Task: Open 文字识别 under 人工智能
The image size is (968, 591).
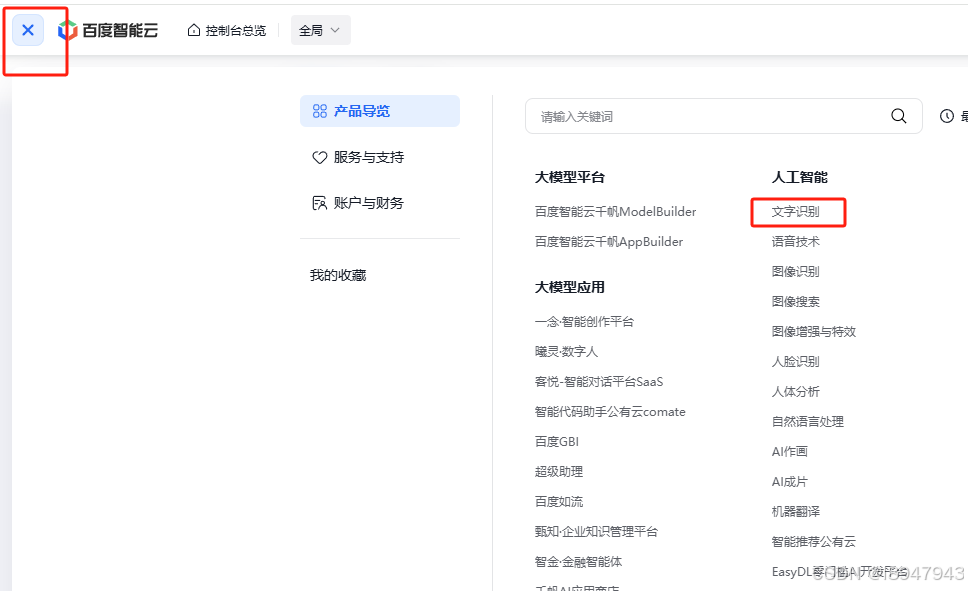Action: tap(796, 212)
